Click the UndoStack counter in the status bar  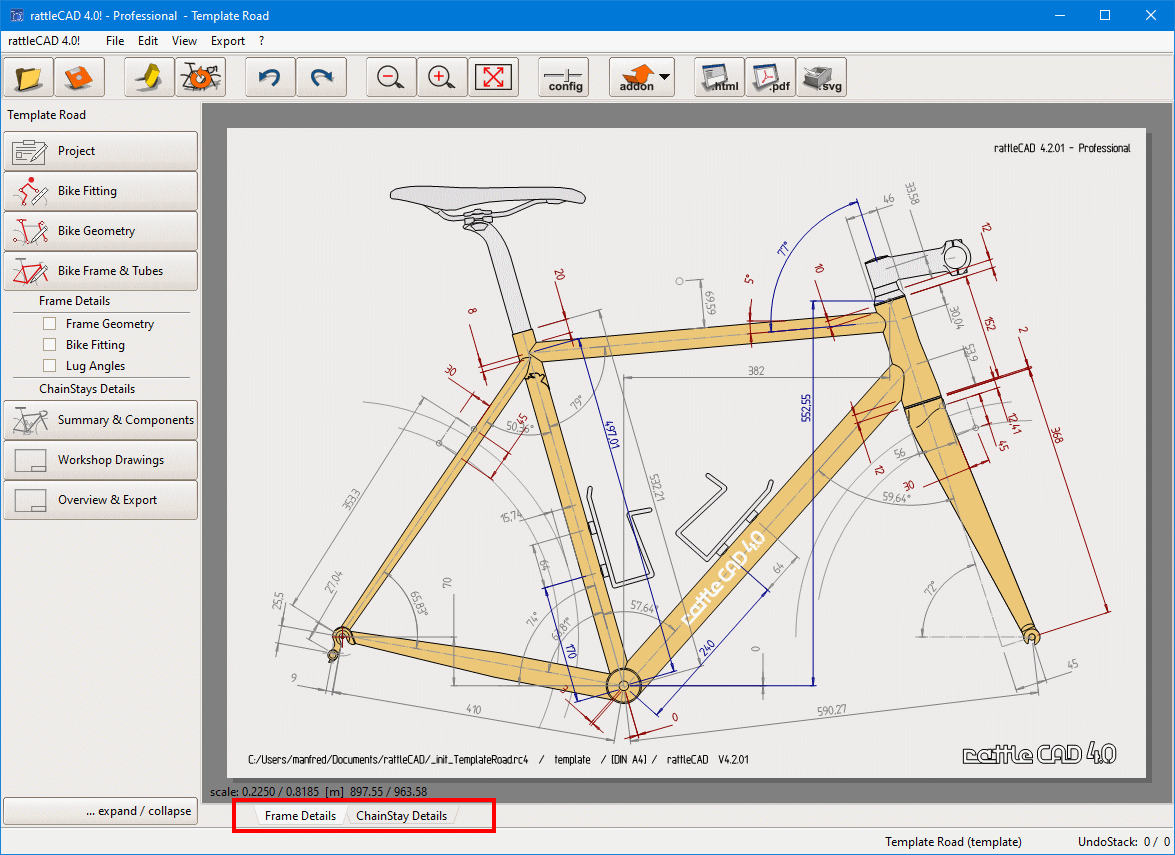1124,842
